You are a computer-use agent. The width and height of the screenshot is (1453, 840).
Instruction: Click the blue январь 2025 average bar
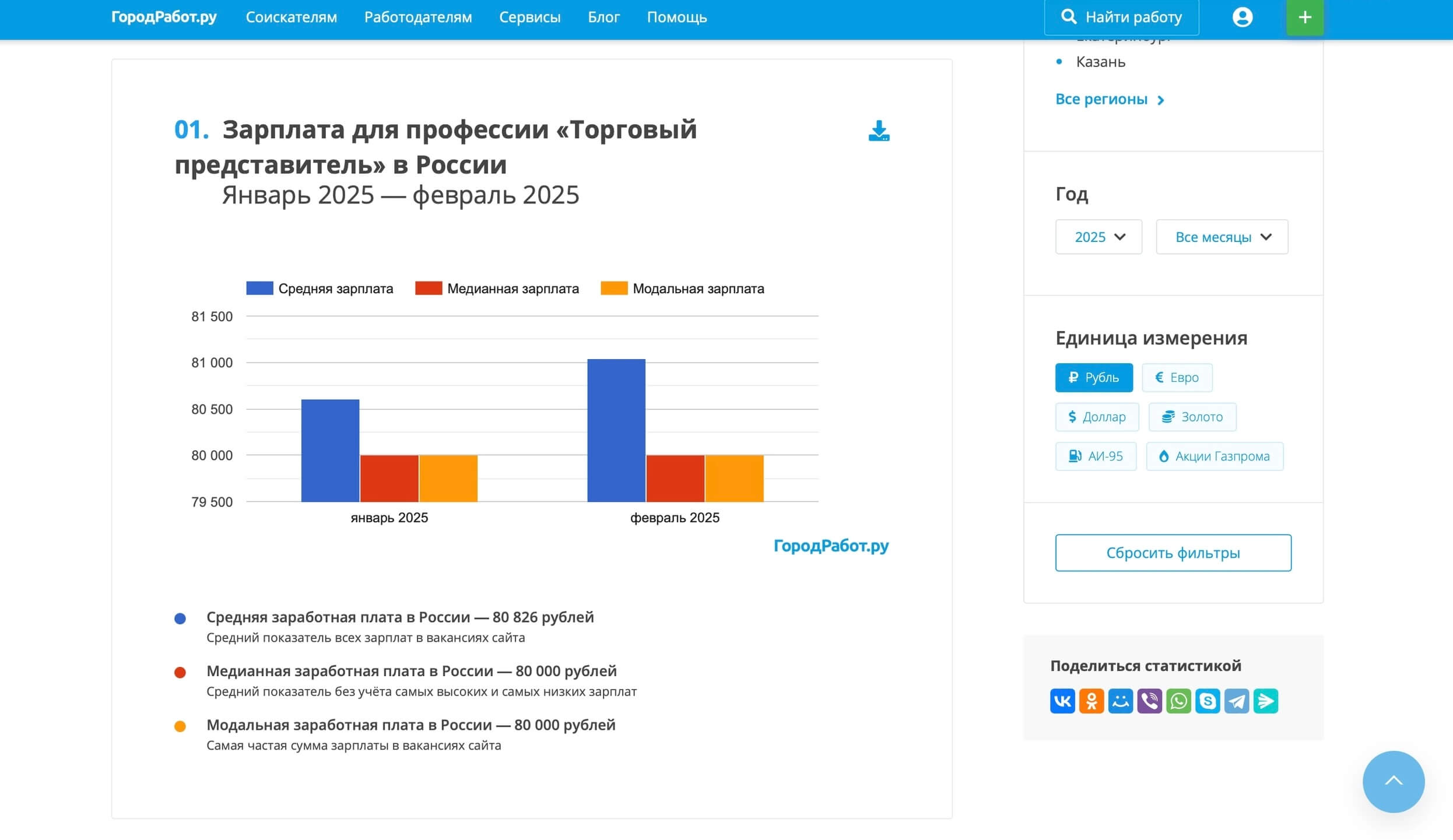tap(330, 451)
